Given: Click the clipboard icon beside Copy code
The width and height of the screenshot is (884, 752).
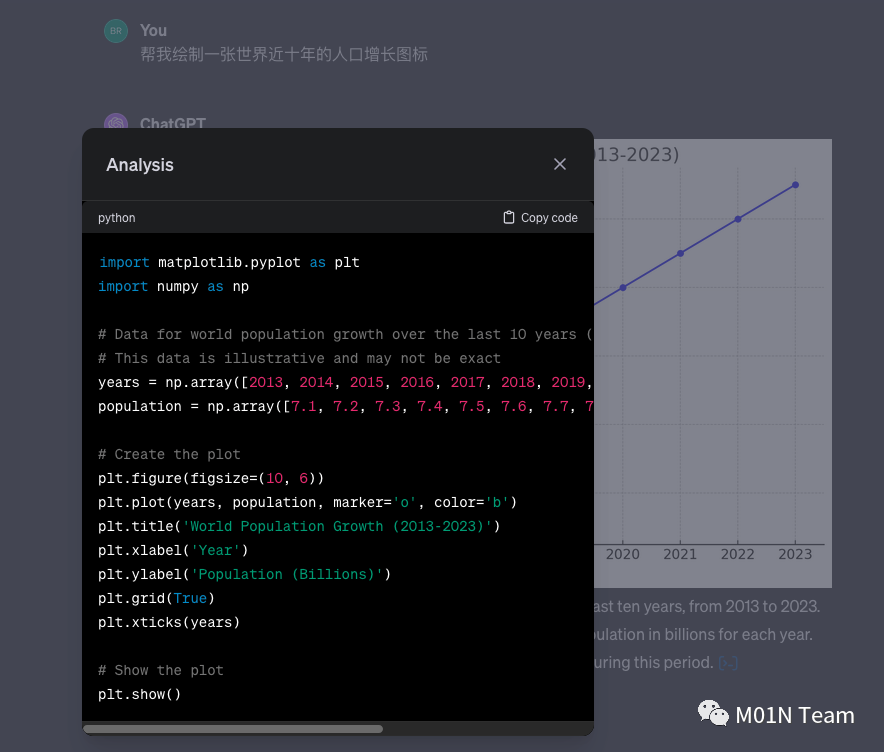Looking at the screenshot, I should pyautogui.click(x=509, y=218).
